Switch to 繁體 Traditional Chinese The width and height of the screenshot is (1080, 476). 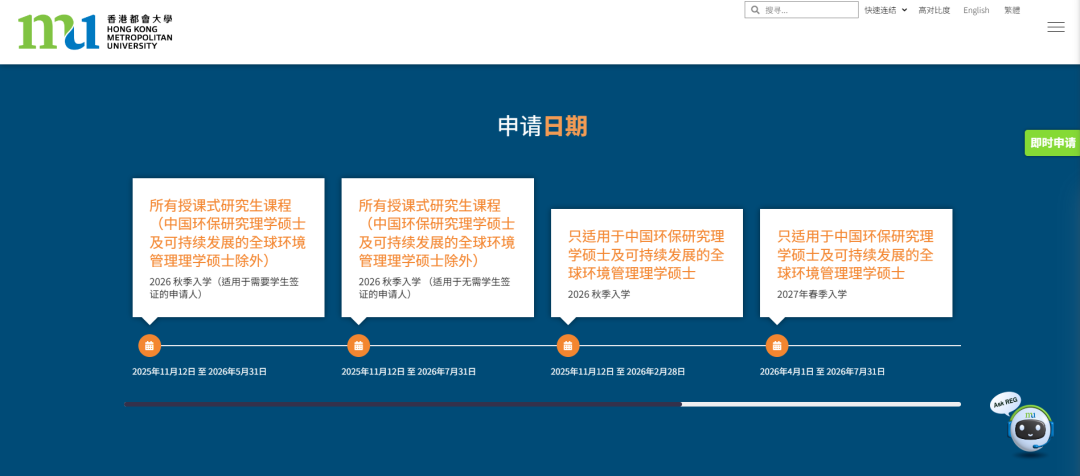click(1012, 10)
